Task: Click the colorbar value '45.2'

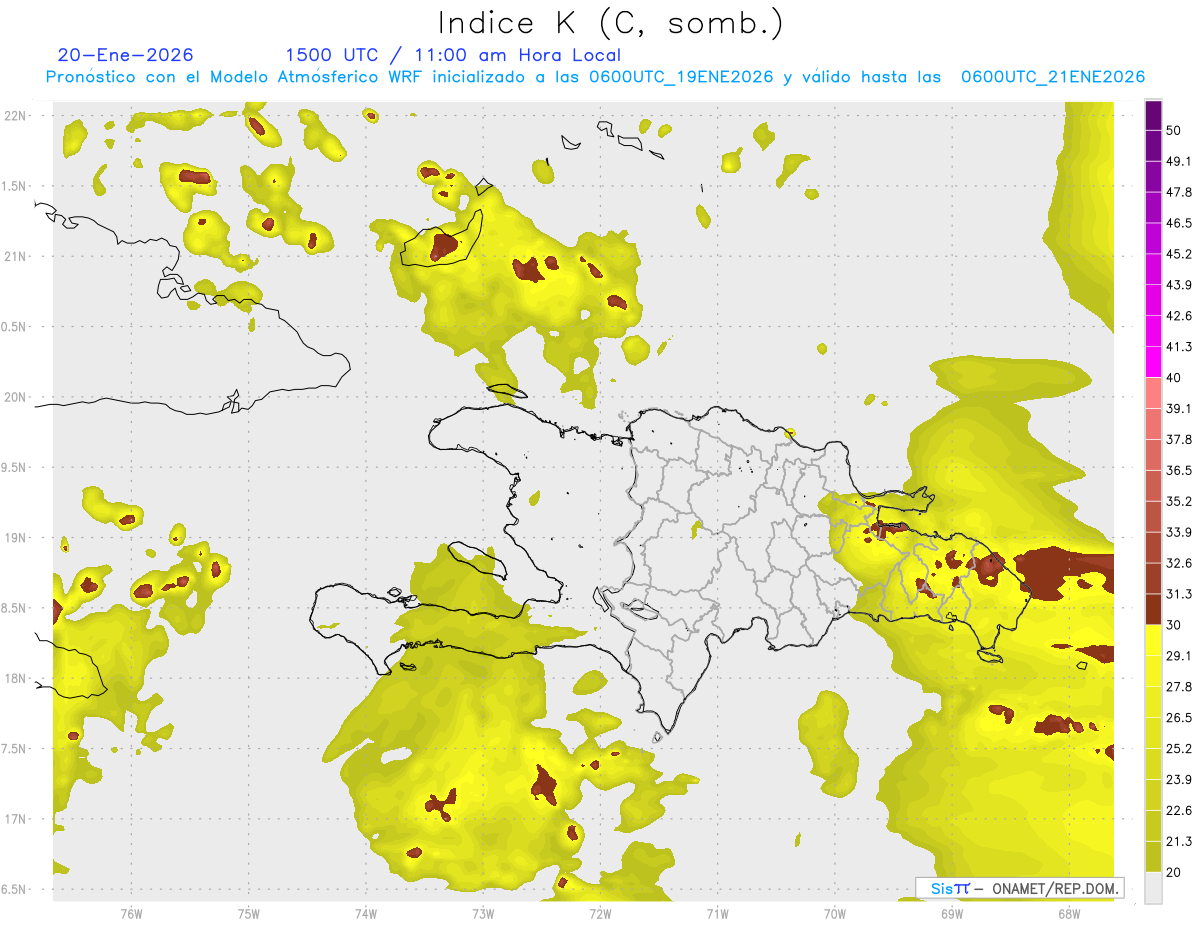Action: pyautogui.click(x=1179, y=254)
